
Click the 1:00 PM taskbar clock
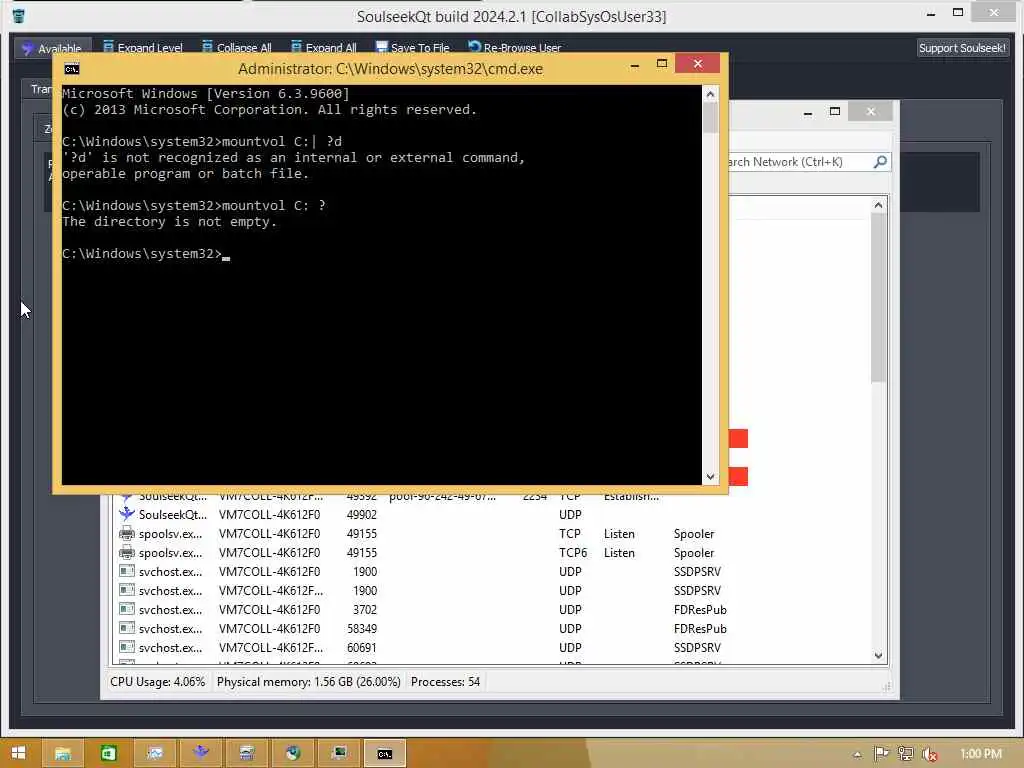pyautogui.click(x=980, y=754)
